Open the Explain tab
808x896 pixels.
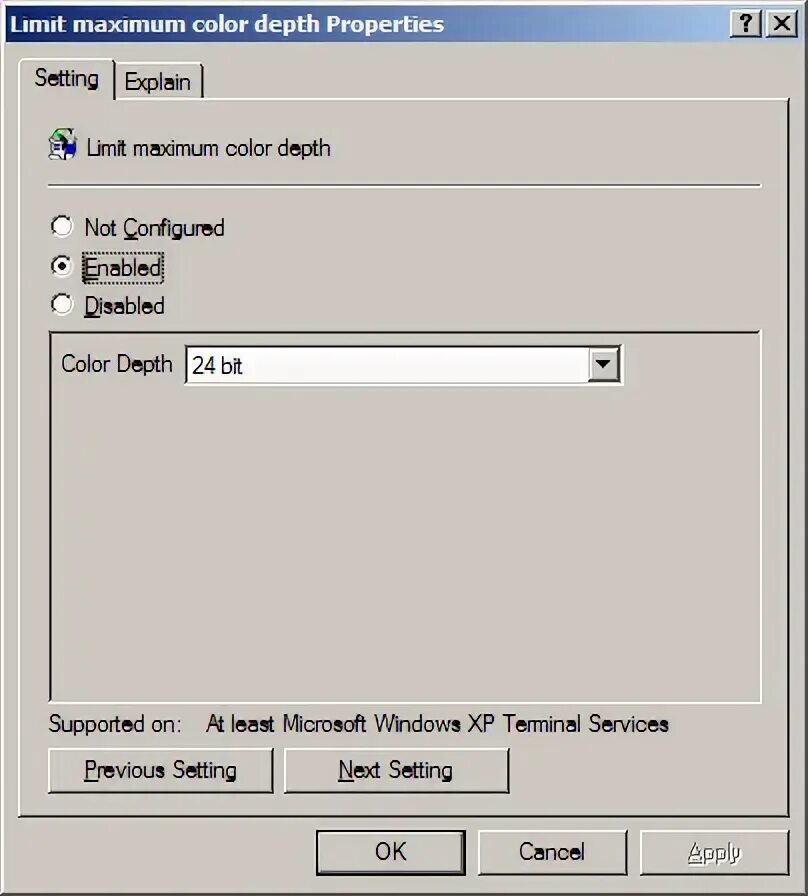[x=158, y=82]
